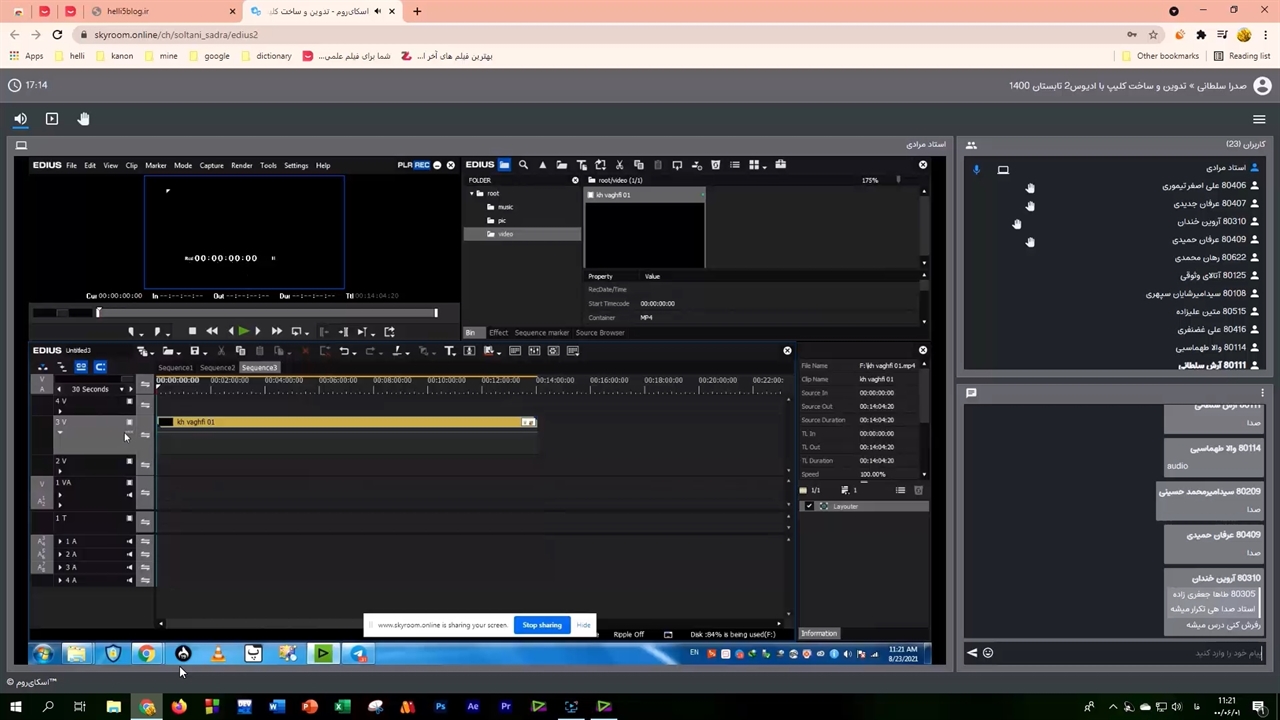Open the Create Title (T) tool
Viewport: 1280px width, 720px height.
point(449,351)
